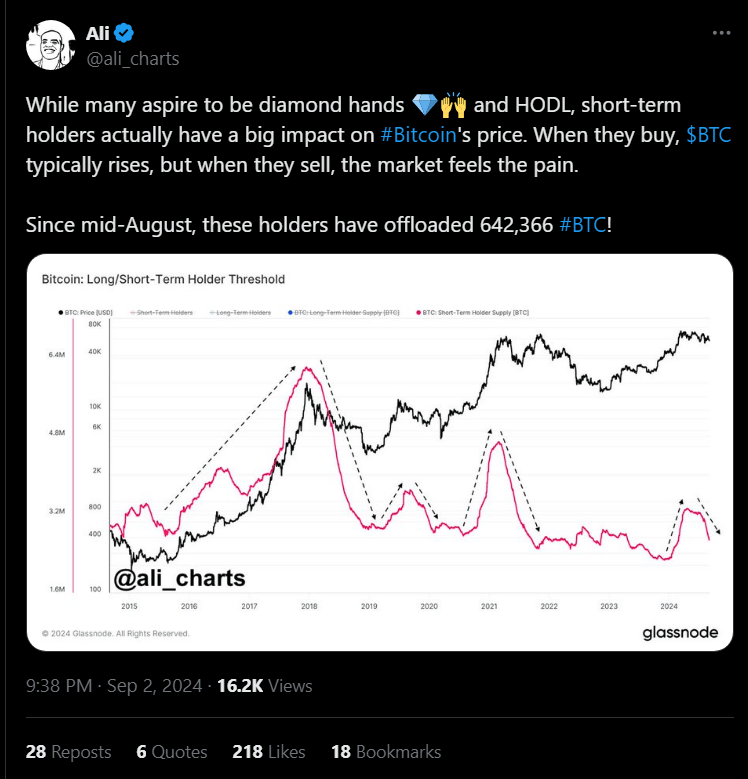Toggle Short-Term Holders legend entry

[x=161, y=312]
